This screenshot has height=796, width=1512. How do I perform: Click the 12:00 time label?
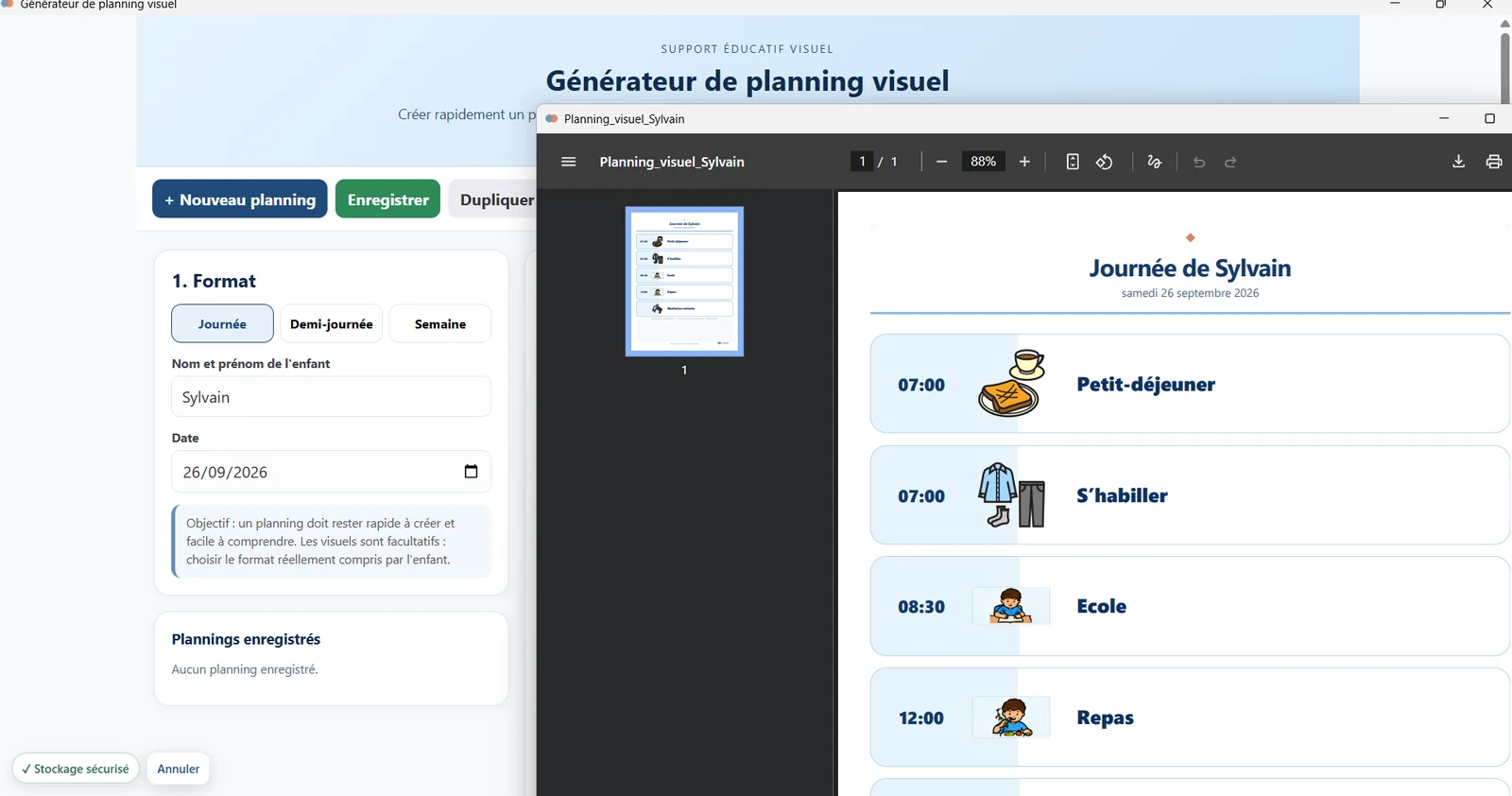921,718
